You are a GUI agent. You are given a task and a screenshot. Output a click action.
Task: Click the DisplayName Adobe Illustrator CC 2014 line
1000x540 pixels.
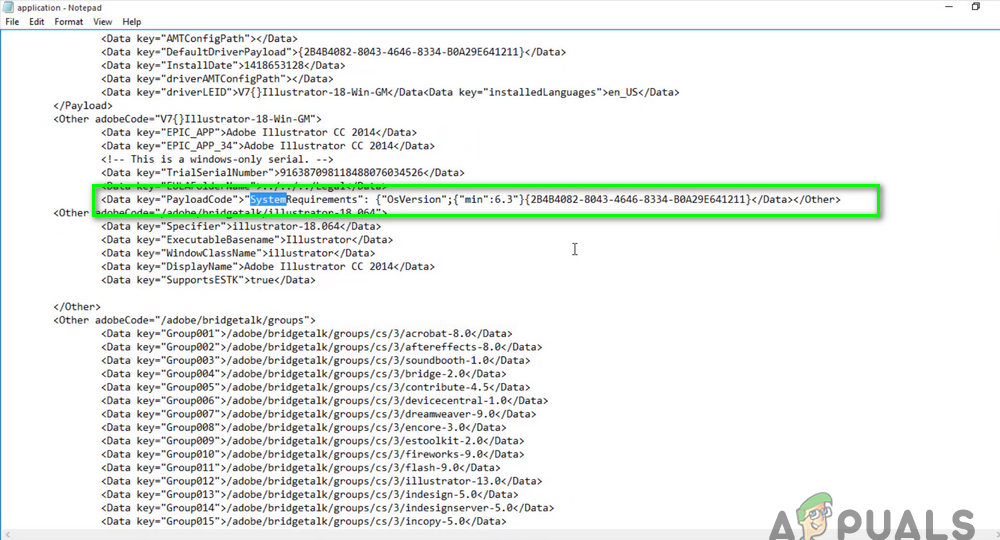point(268,266)
